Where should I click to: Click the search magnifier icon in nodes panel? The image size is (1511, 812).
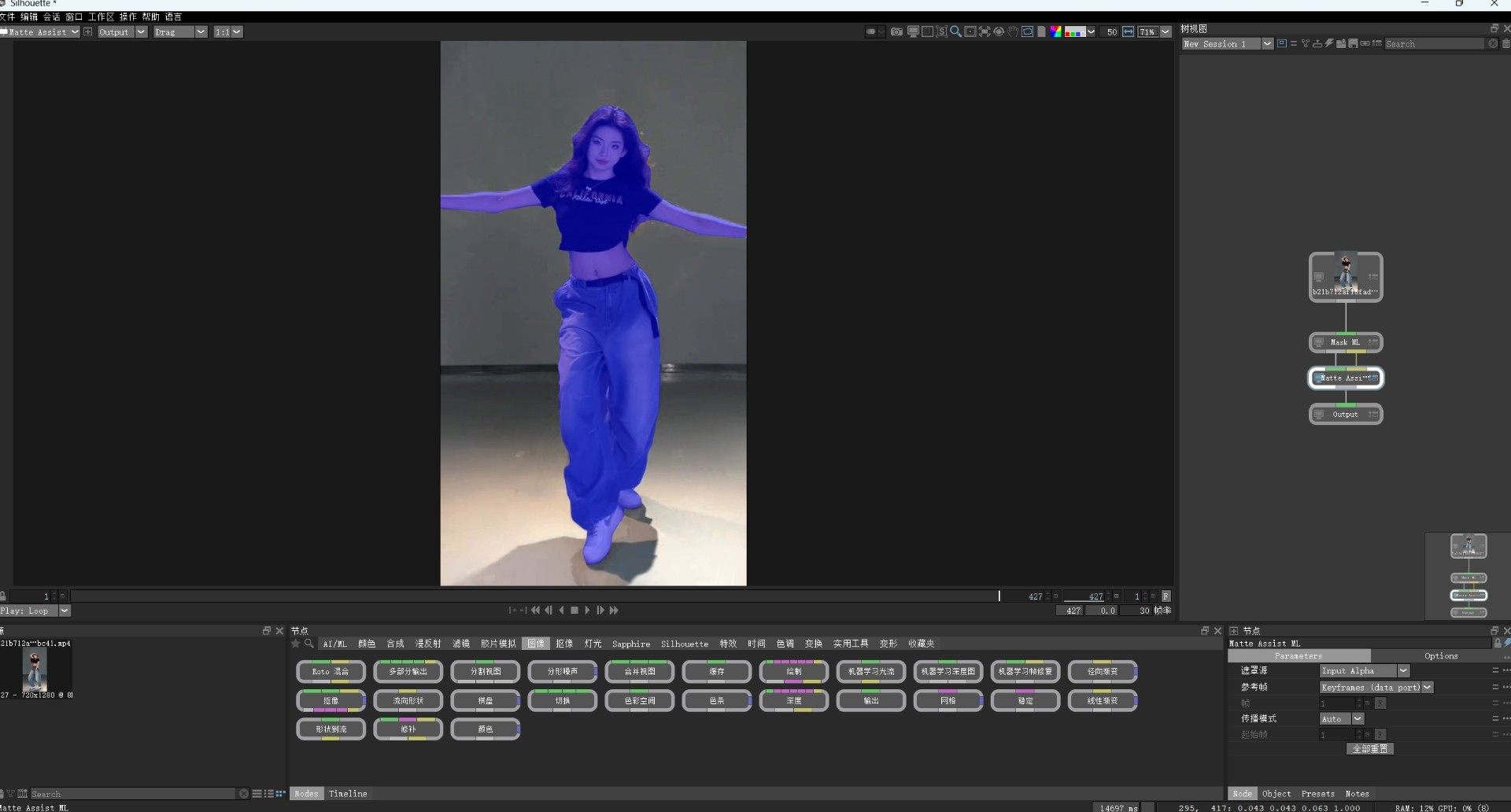(x=309, y=644)
